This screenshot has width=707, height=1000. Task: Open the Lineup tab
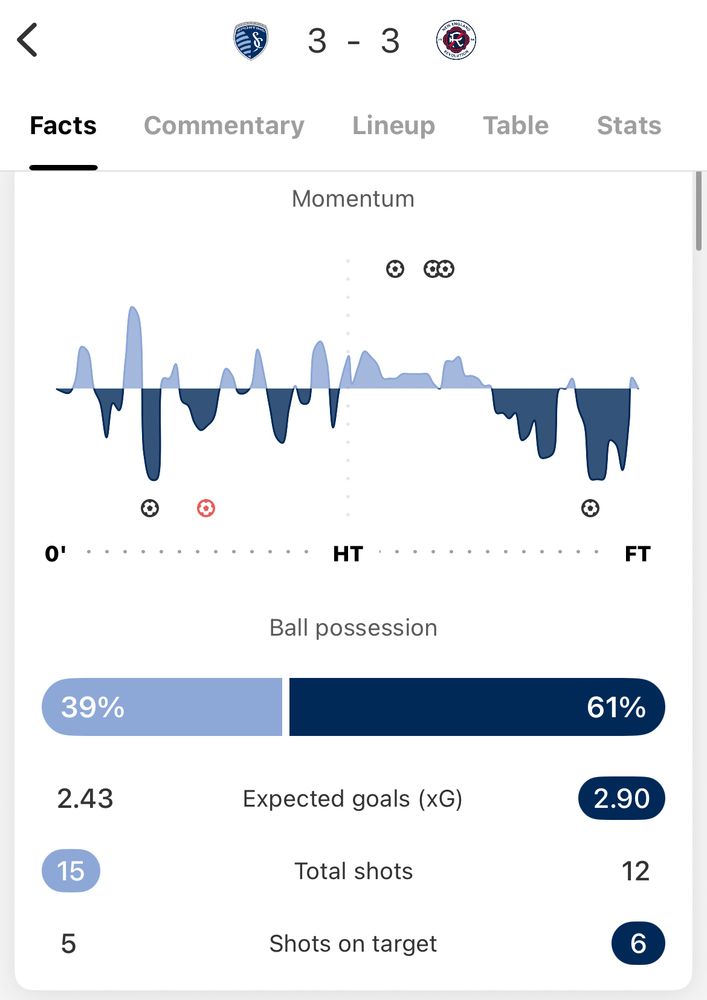pos(393,126)
